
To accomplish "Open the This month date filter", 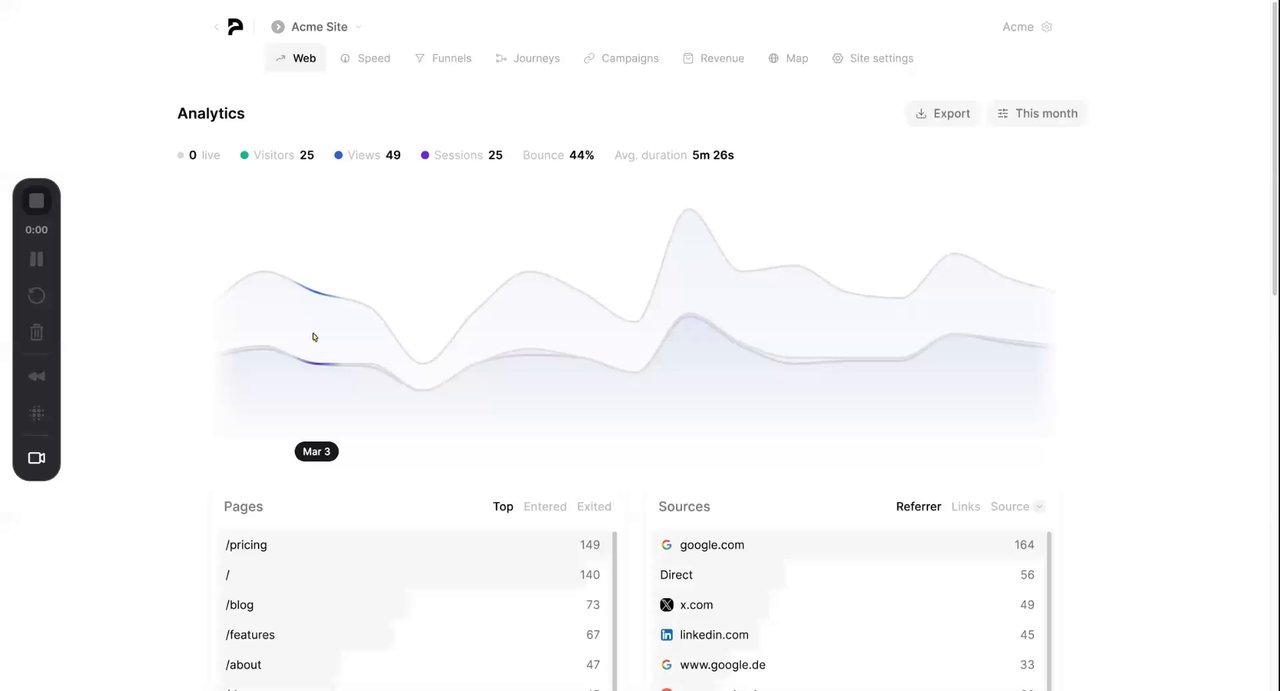I will (1037, 113).
